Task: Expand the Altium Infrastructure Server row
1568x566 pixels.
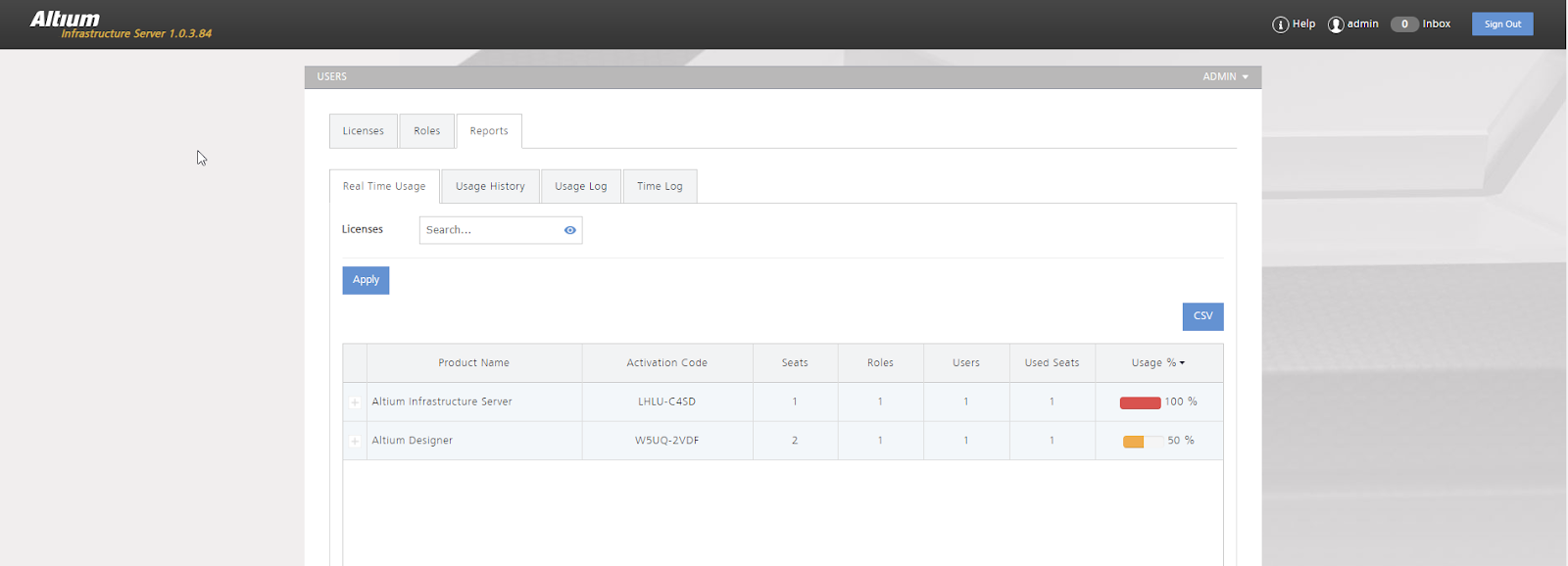Action: coord(355,402)
